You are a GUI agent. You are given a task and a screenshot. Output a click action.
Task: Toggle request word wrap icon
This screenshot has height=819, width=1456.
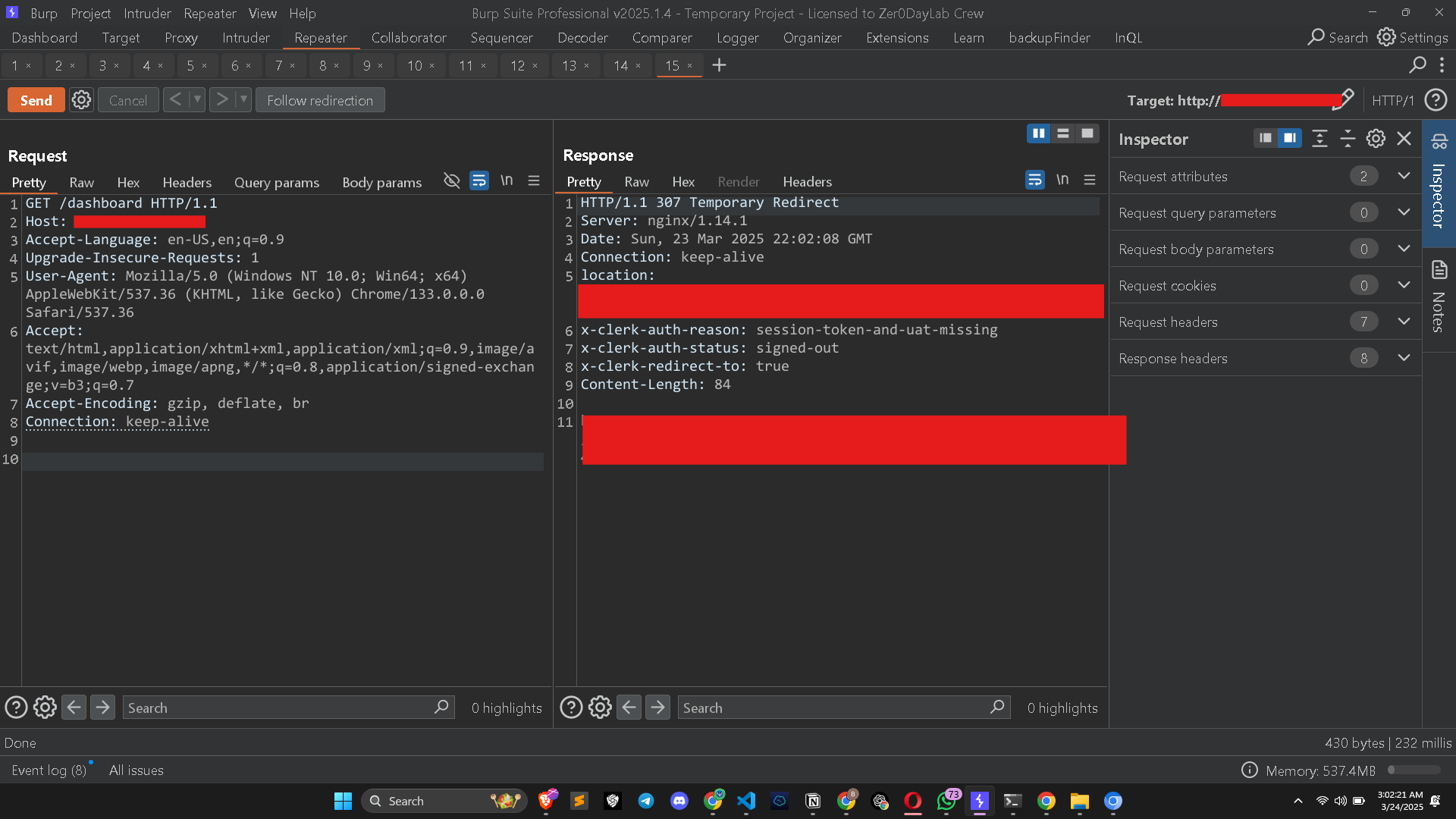pyautogui.click(x=479, y=180)
